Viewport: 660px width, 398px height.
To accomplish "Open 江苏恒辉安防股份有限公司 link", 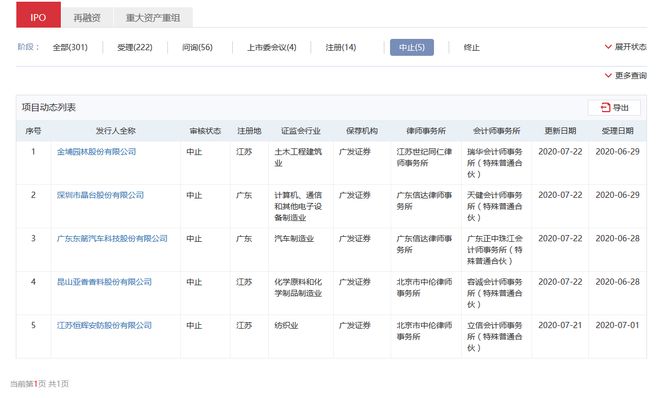I will 104,325.
